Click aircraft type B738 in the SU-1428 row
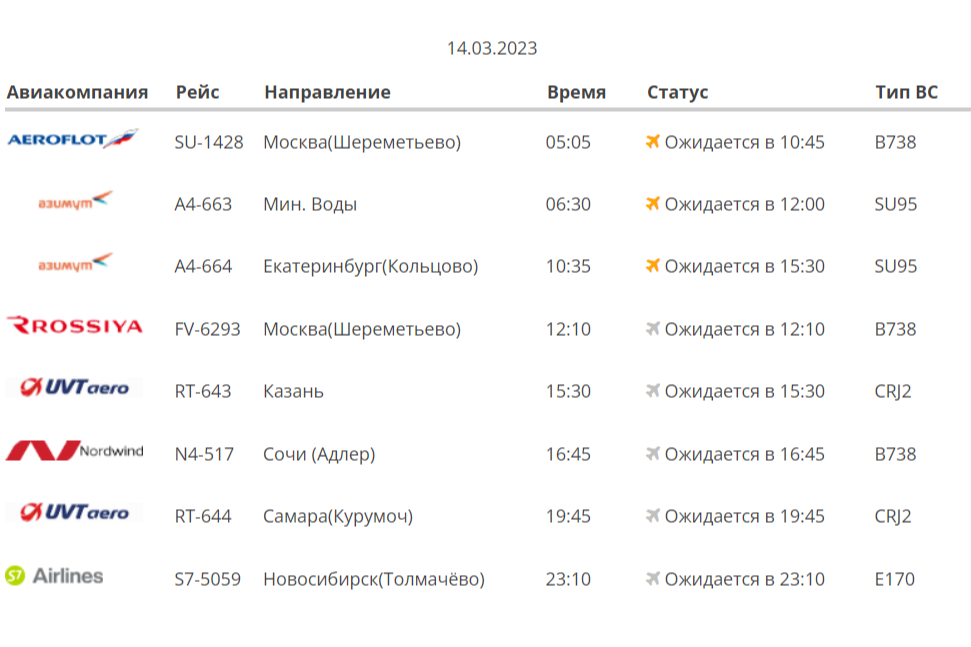The width and height of the screenshot is (971, 647). [895, 142]
